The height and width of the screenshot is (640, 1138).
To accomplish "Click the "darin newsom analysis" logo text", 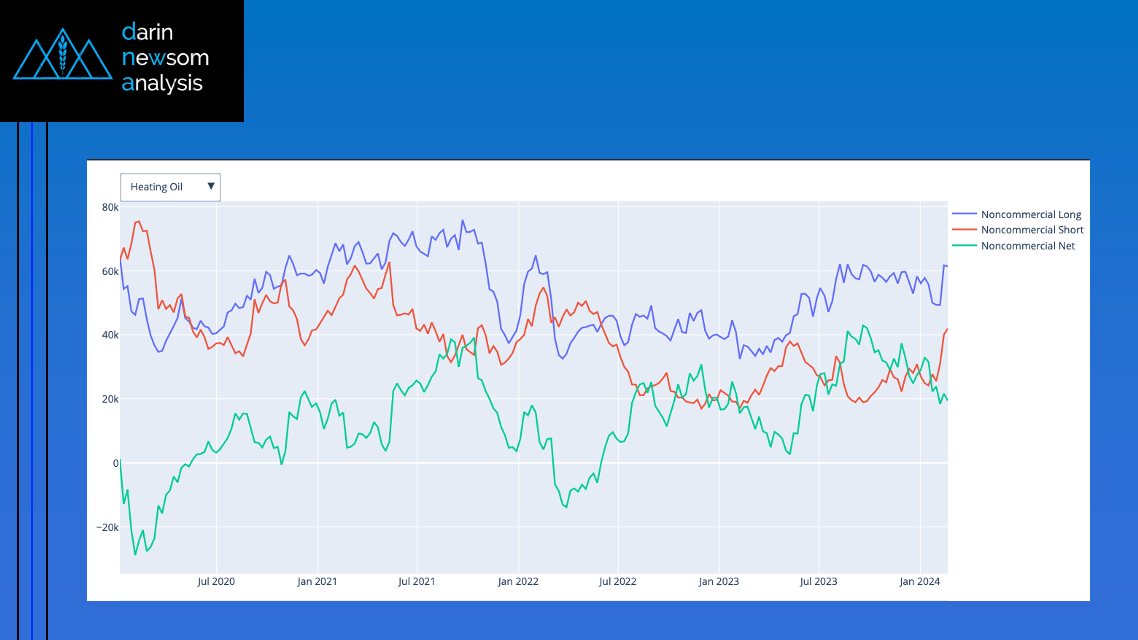I will click(164, 58).
